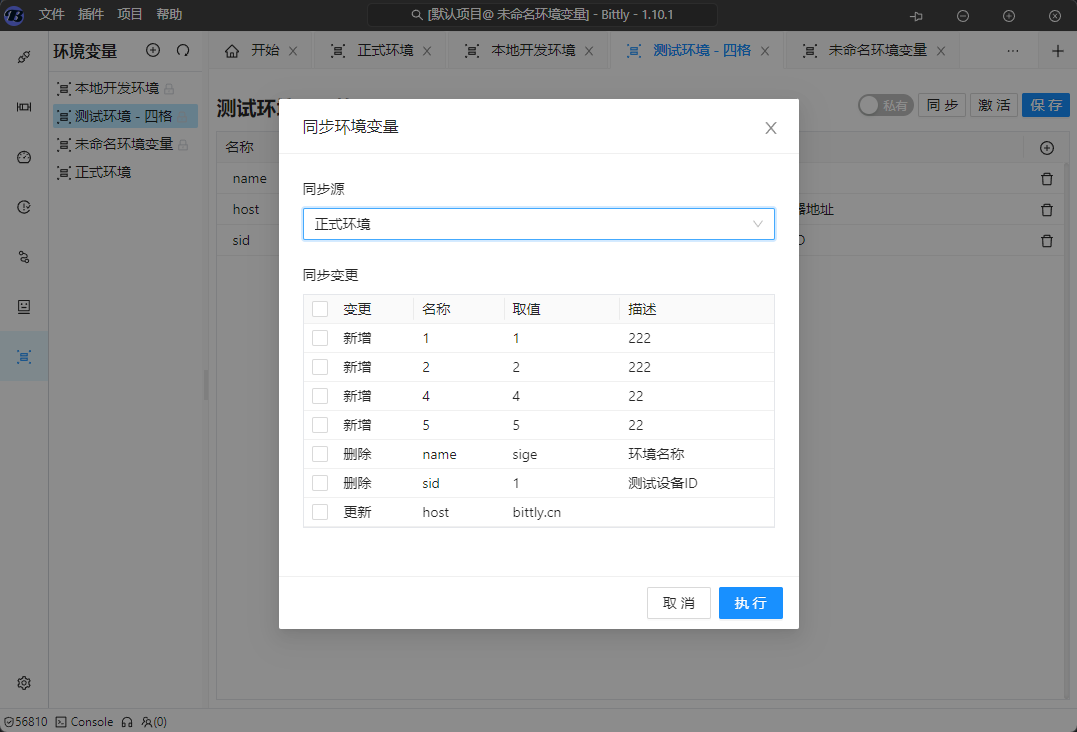Open Console in the status bar

pos(84,722)
